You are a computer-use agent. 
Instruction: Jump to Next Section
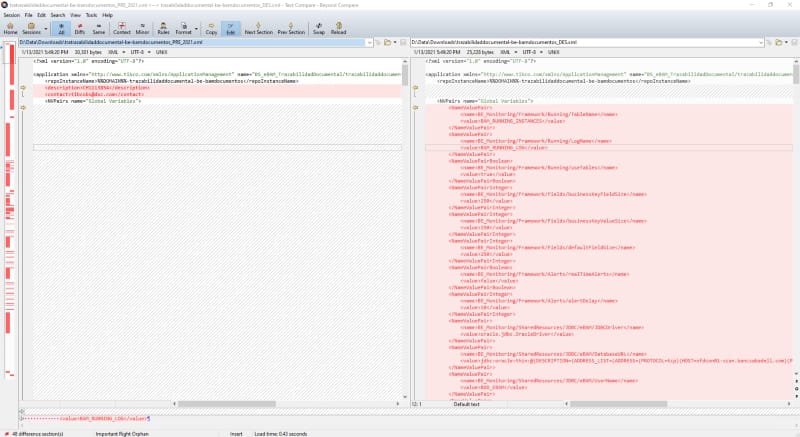click(x=257, y=28)
